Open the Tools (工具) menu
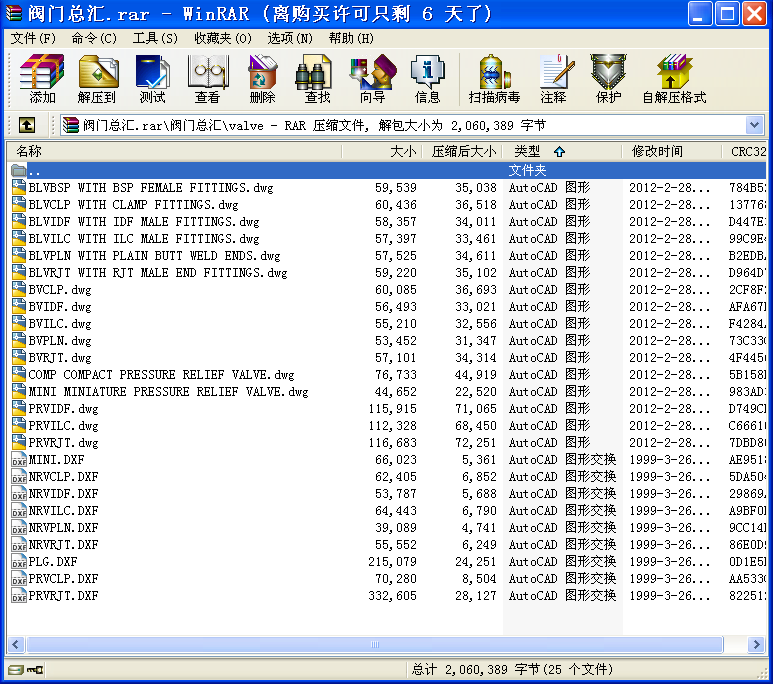Viewport: 773px width, 684px height. pos(155,38)
